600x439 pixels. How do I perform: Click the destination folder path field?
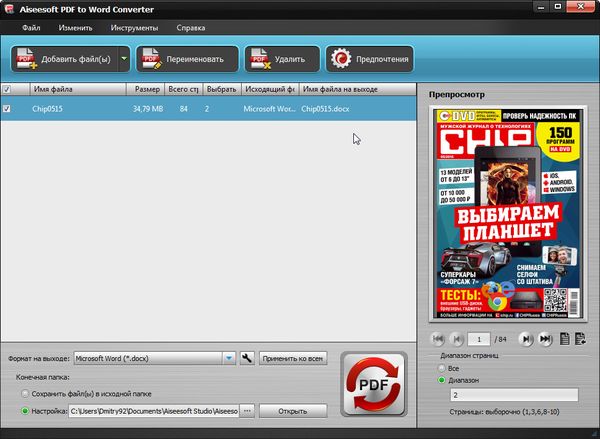(154, 411)
